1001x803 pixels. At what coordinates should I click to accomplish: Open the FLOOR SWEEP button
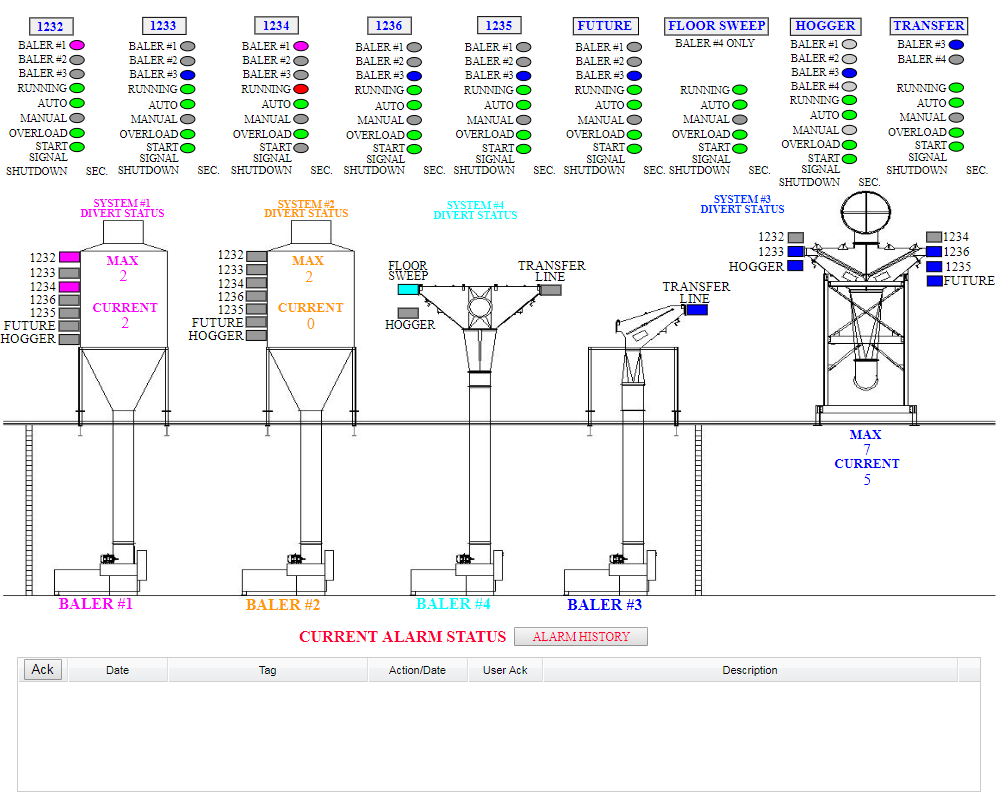(716, 26)
